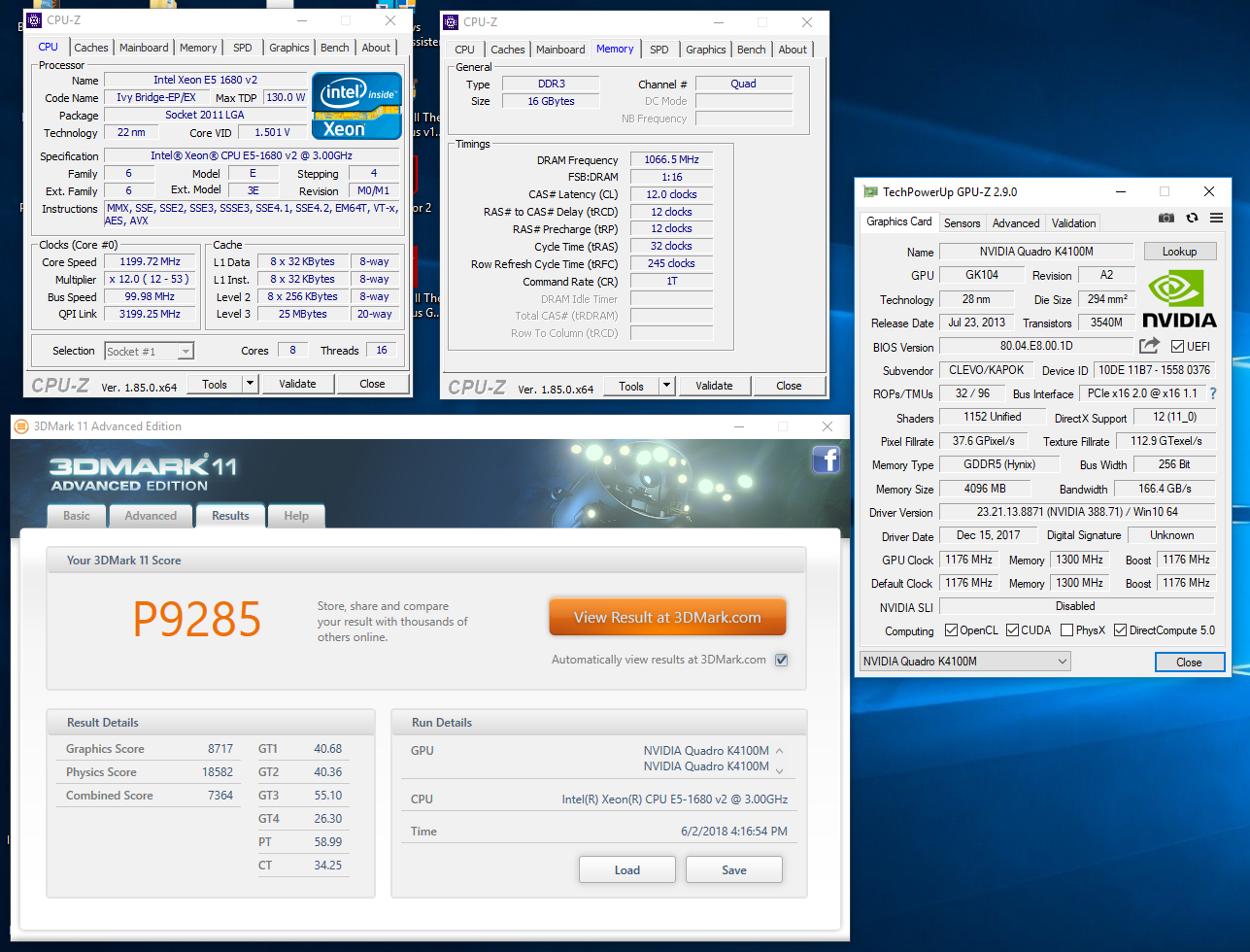
Task: Open SPD tab in CPU-Z Memory window
Action: pyautogui.click(x=659, y=50)
